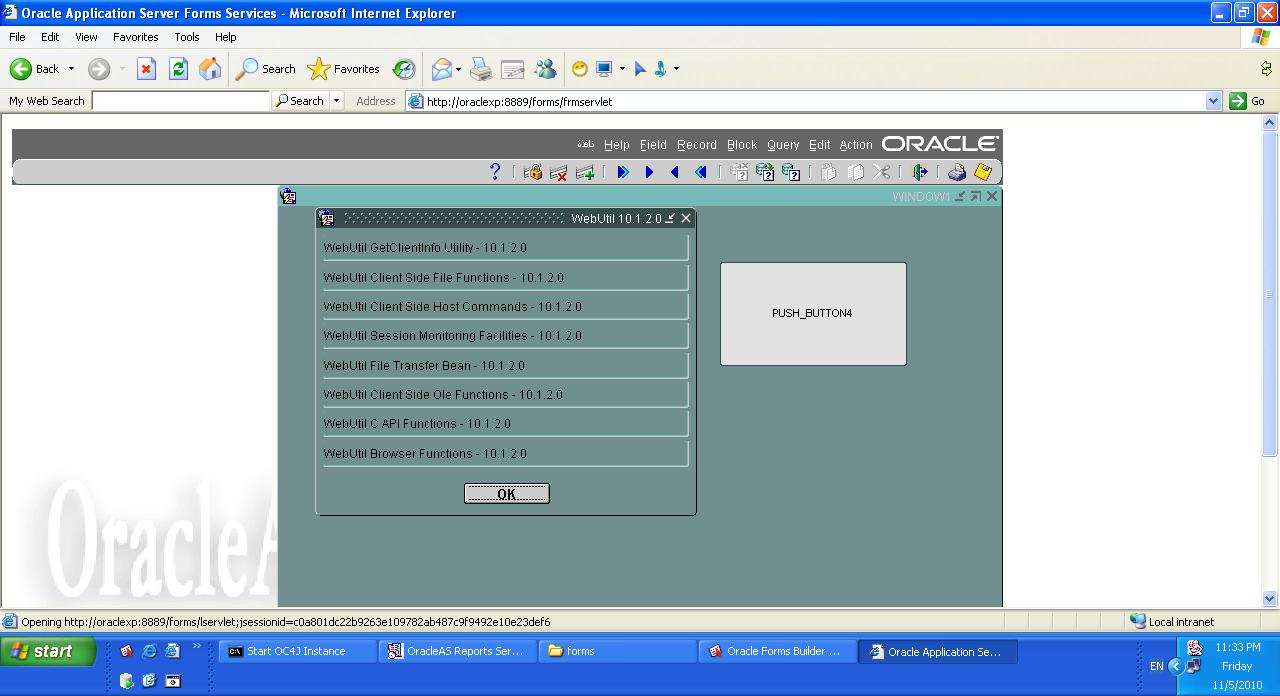This screenshot has height=696, width=1280.
Task: Click the IE Refresh page icon
Action: pyautogui.click(x=178, y=69)
